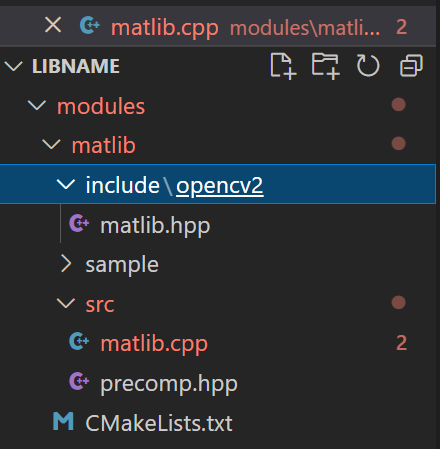This screenshot has height=449, width=440.
Task: Collapse the matlib folder chevron
Action: tap(51, 144)
